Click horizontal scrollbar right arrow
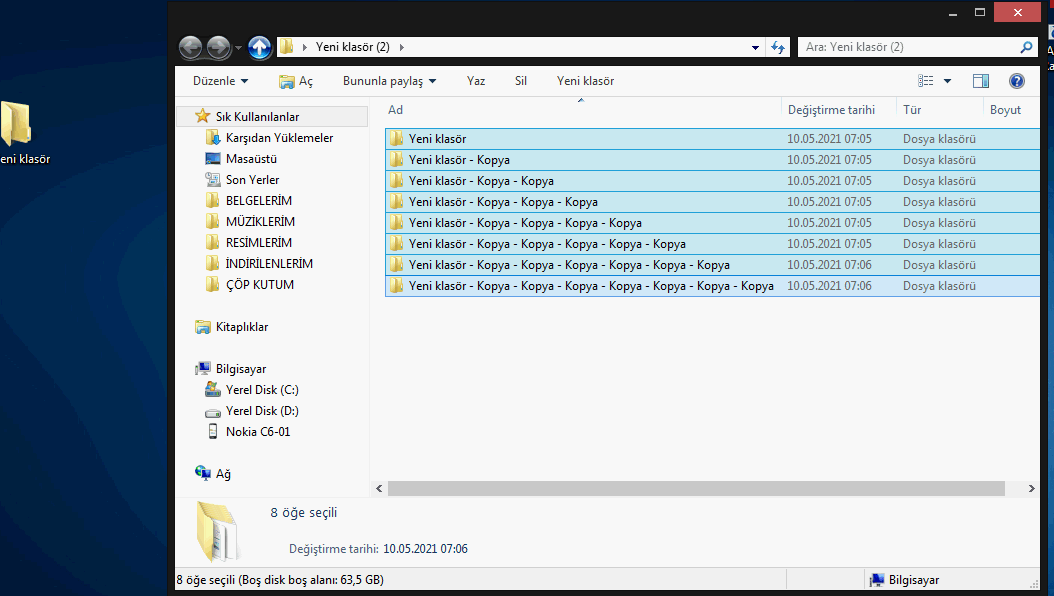This screenshot has width=1054, height=596. tap(1031, 488)
